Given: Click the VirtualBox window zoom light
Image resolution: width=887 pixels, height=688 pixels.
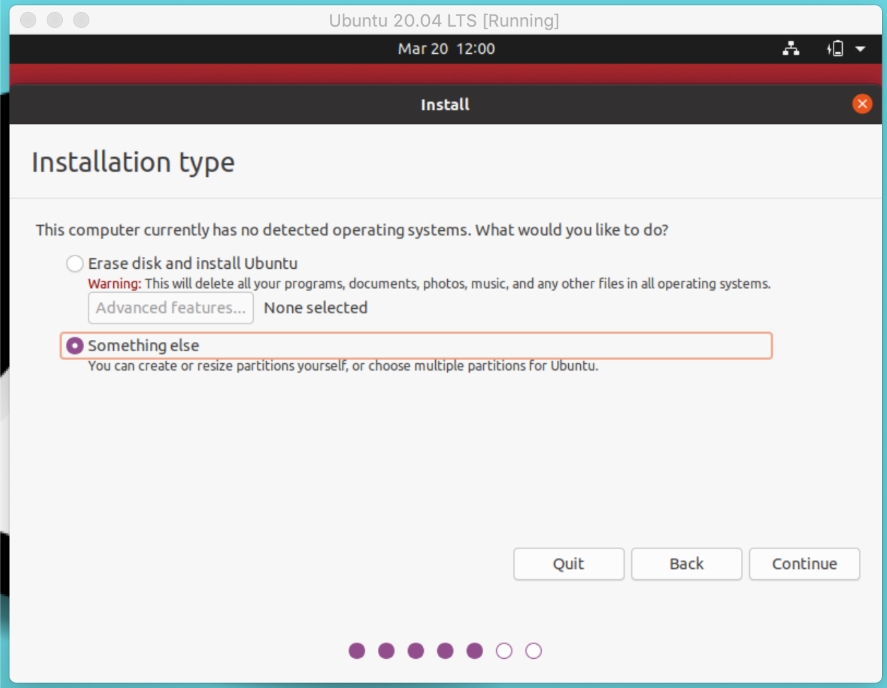Looking at the screenshot, I should 81,20.
